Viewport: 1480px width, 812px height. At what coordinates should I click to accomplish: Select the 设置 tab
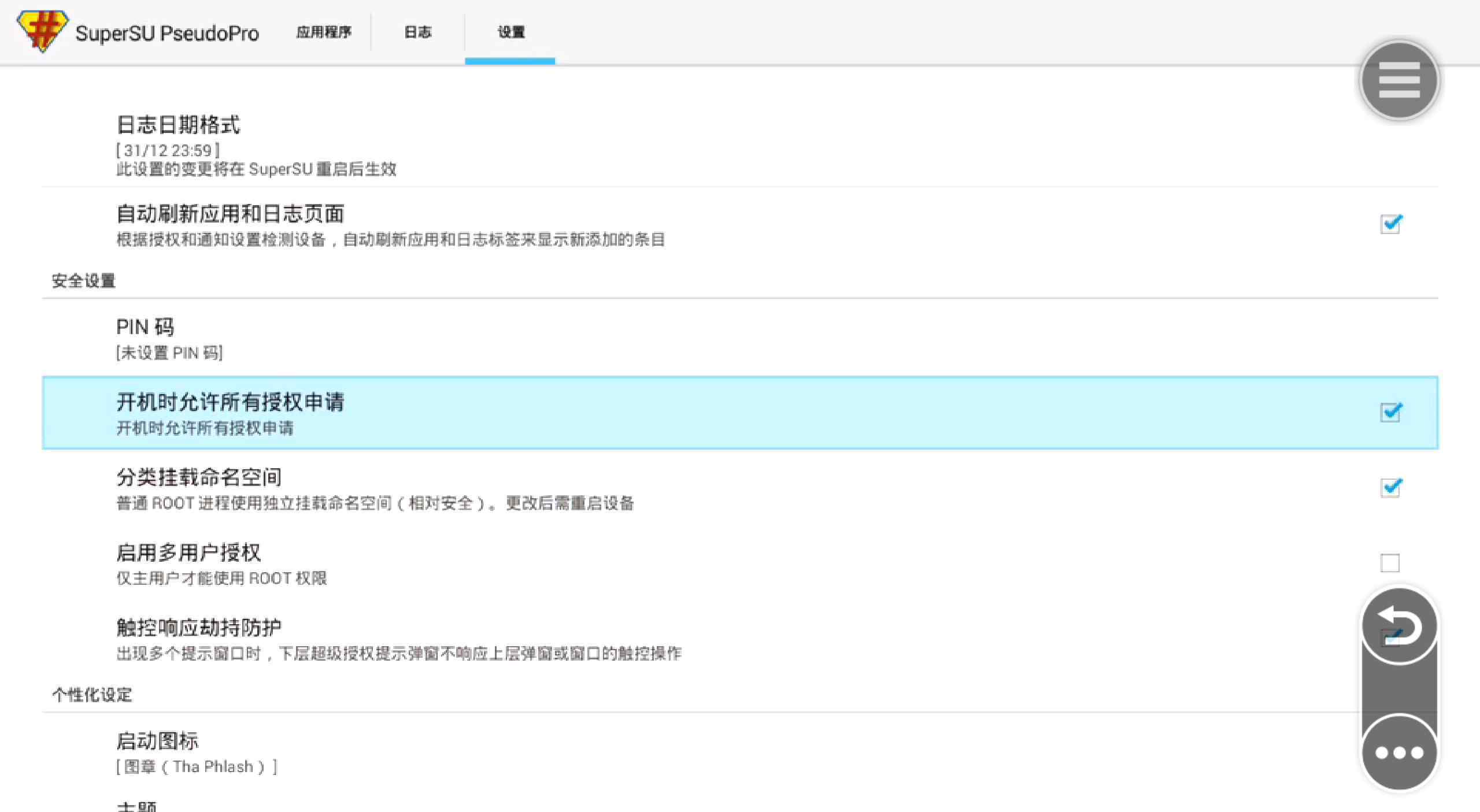(x=510, y=32)
